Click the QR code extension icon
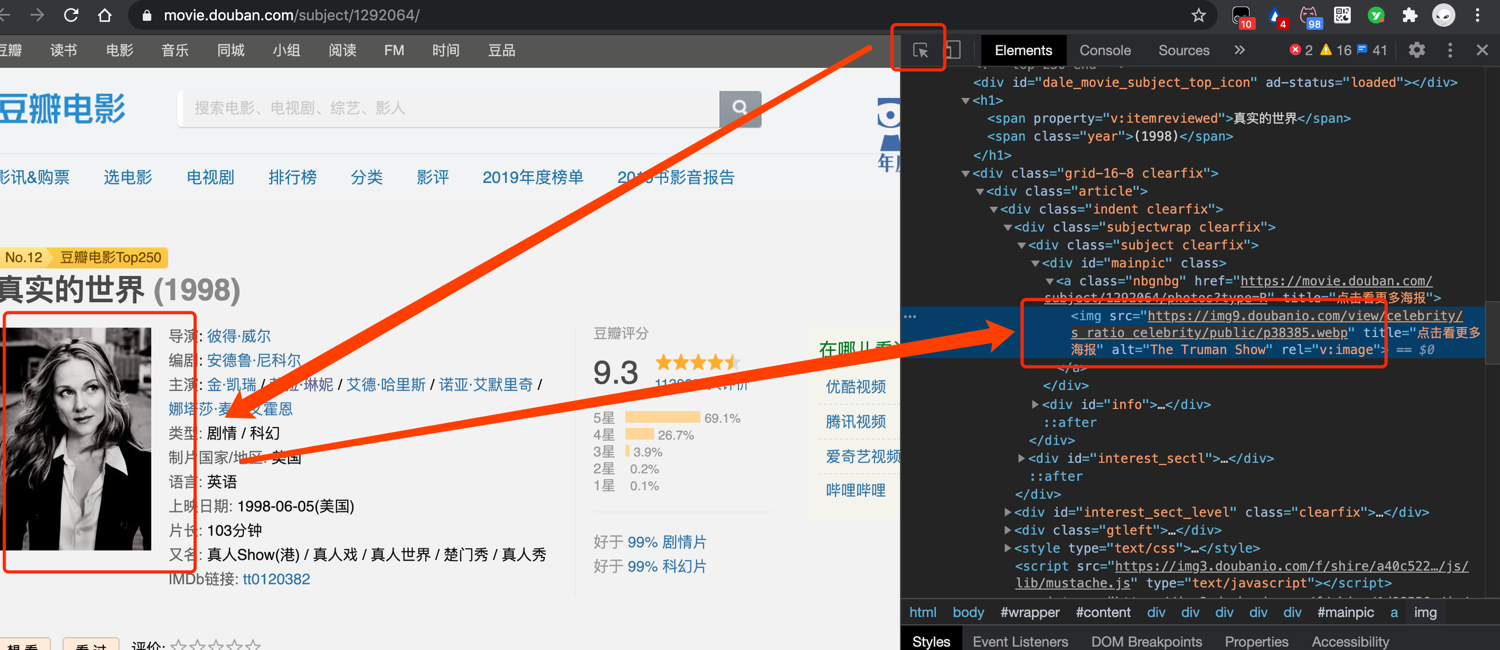1500x650 pixels. [1342, 15]
